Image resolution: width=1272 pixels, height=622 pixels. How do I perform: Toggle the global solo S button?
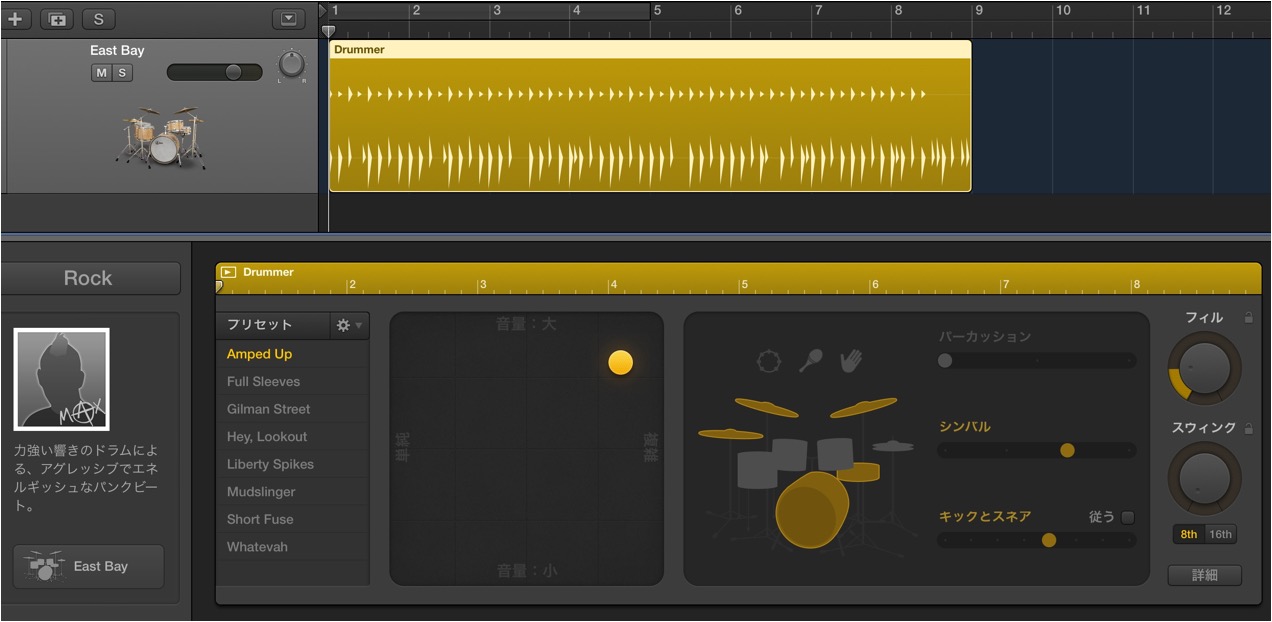pos(98,19)
